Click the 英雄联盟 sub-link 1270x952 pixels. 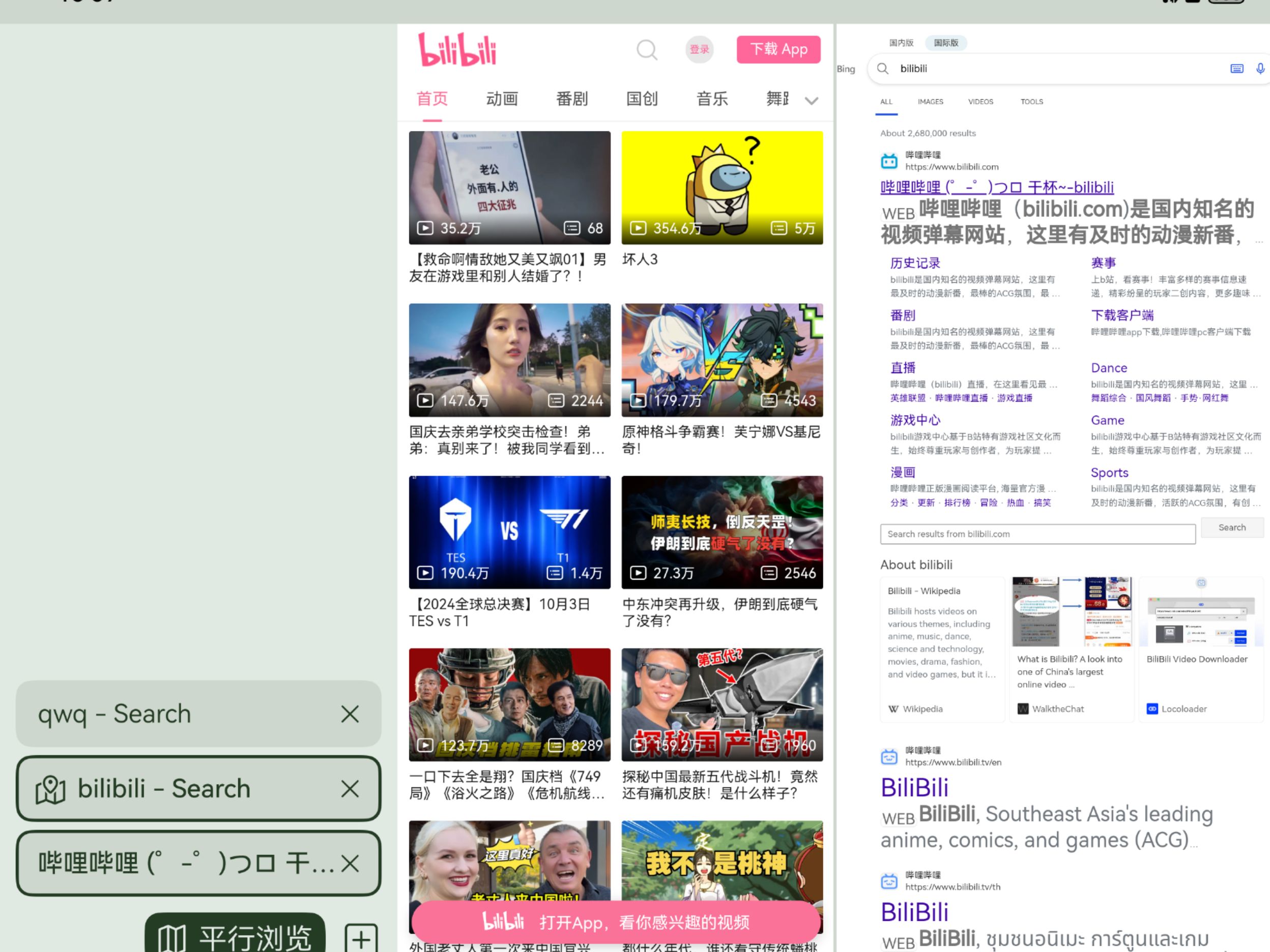pyautogui.click(x=907, y=398)
